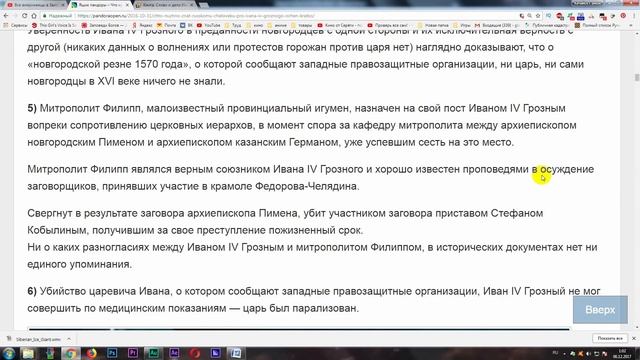The height and width of the screenshot is (360, 640).
Task: Click the red round app taskbar icon
Action: (195, 353)
